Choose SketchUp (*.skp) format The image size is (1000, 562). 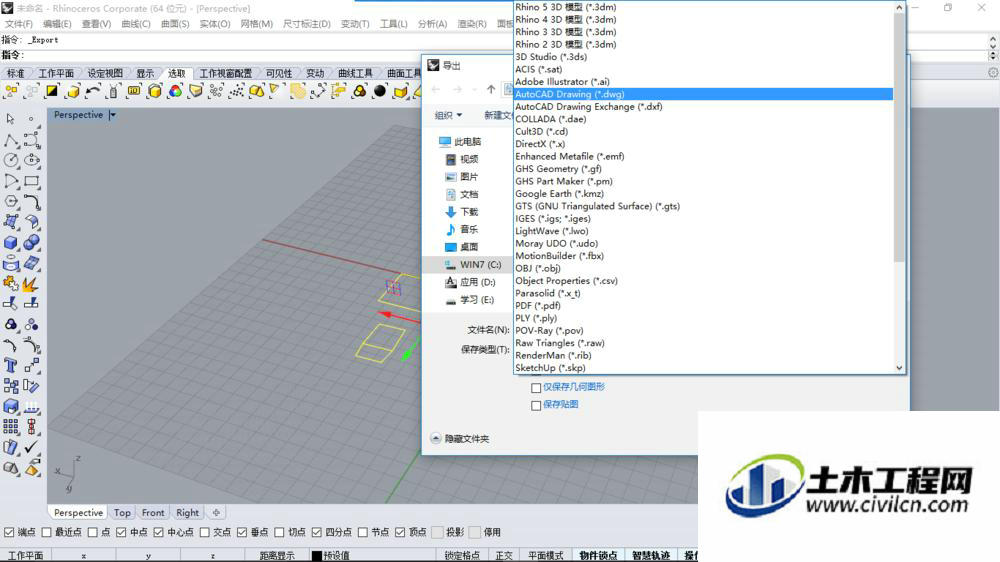703,368
